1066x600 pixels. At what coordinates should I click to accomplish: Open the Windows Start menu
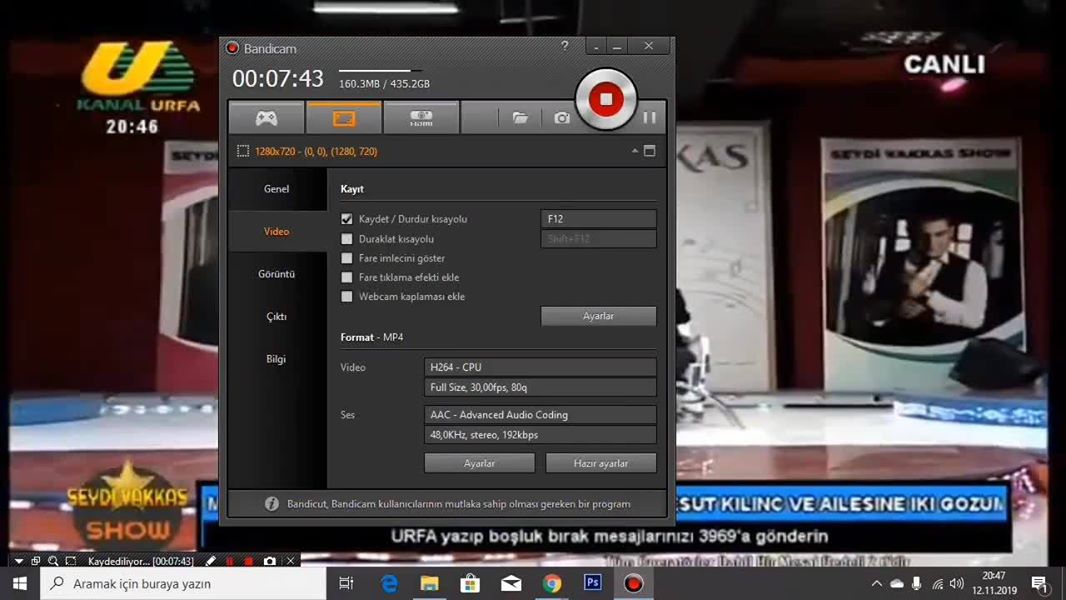(x=20, y=584)
